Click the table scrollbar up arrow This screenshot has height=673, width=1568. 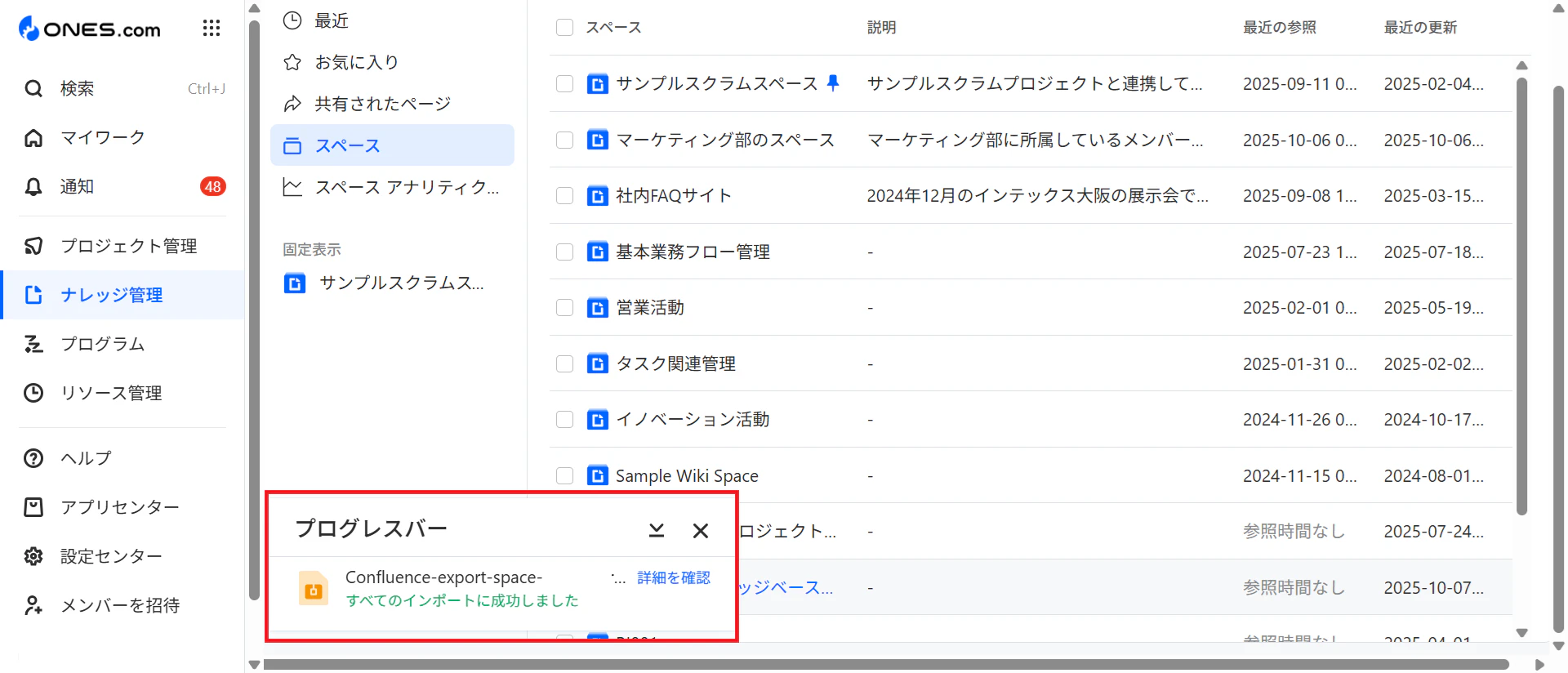tap(1521, 65)
